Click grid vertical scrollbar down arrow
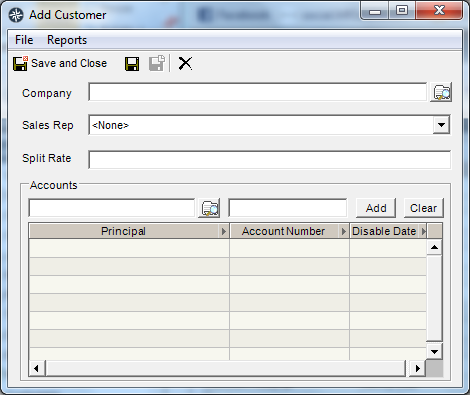Image resolution: width=470 pixels, height=395 pixels. pyautogui.click(x=434, y=351)
